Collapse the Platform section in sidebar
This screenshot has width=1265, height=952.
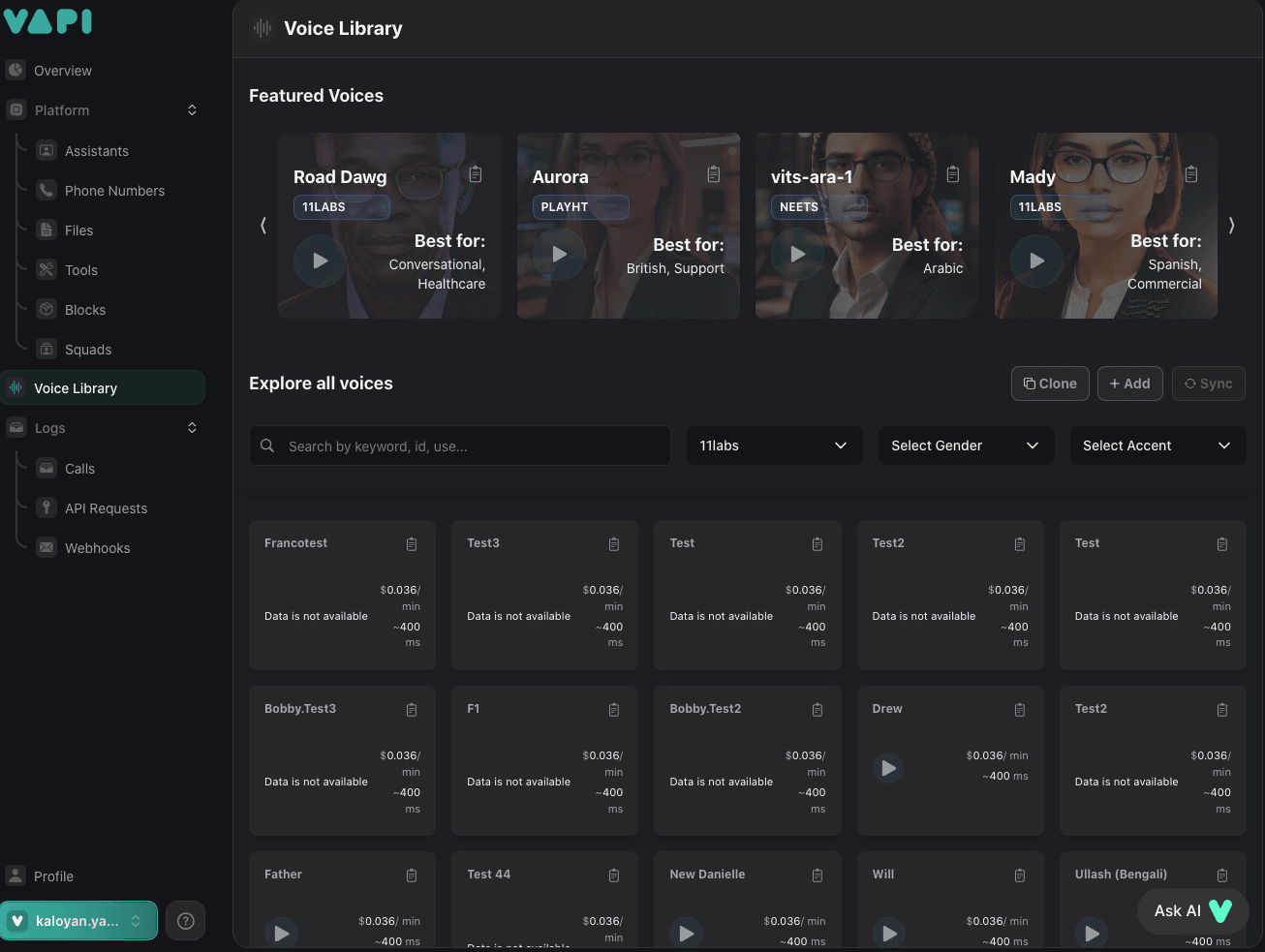coord(192,110)
